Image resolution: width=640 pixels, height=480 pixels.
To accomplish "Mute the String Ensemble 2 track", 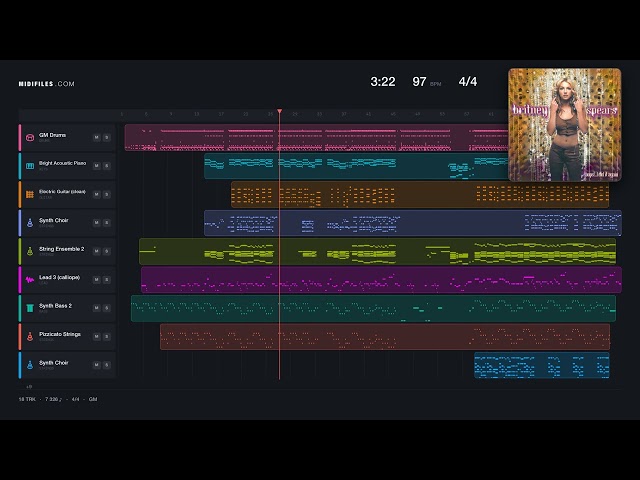I will [96, 251].
